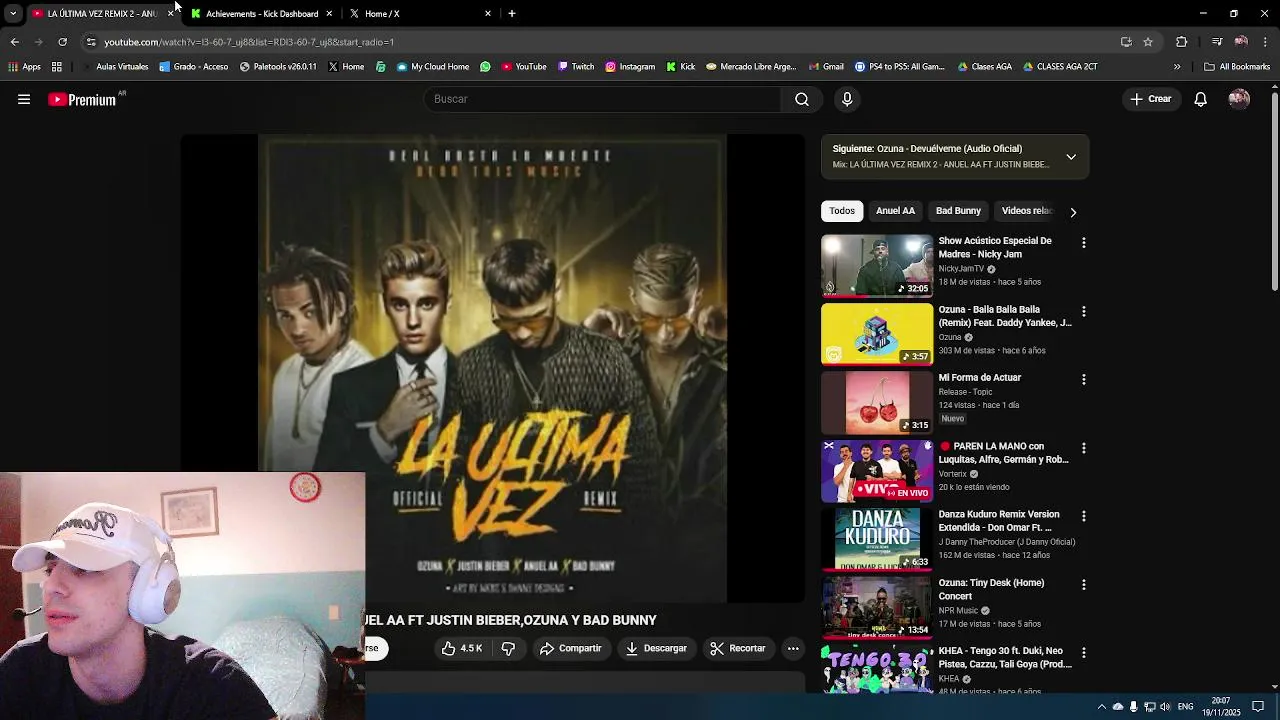
Task: Select the Anuel AA filter chip
Action: (x=895, y=211)
